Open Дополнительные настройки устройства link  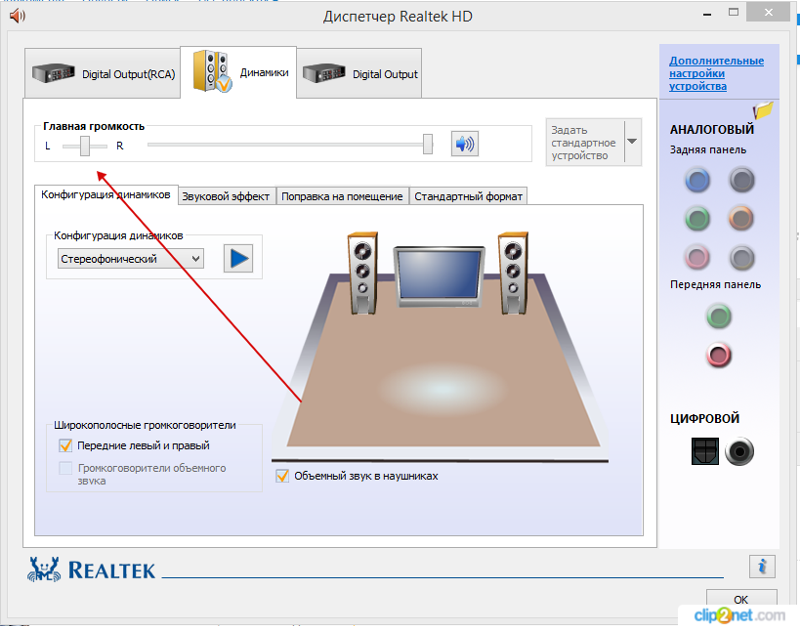click(x=716, y=73)
